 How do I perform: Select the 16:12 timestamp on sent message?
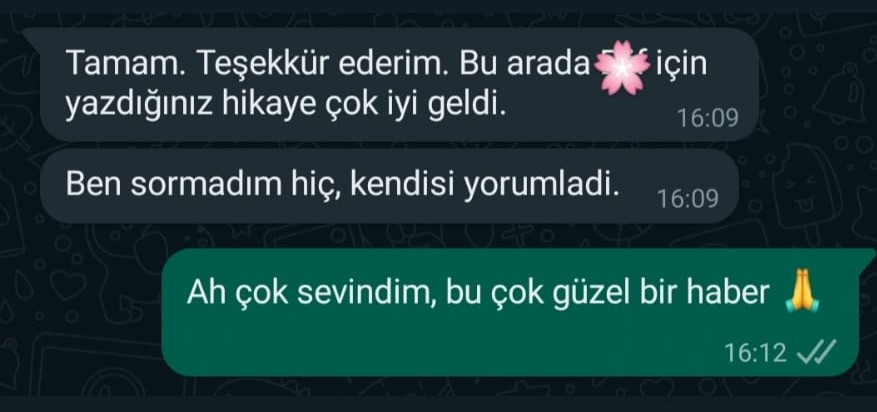755,353
